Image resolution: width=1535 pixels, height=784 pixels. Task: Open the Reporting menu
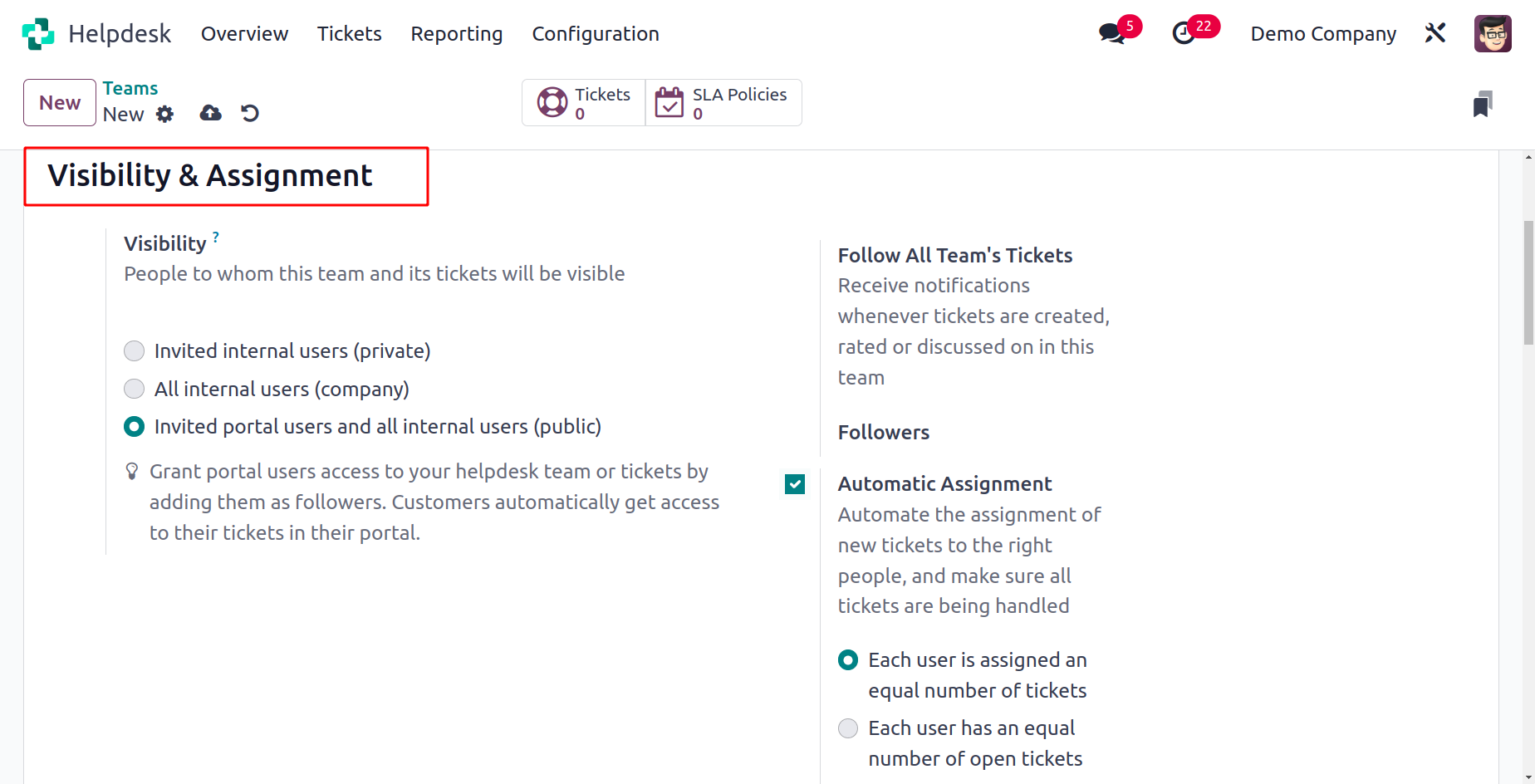coord(457,34)
